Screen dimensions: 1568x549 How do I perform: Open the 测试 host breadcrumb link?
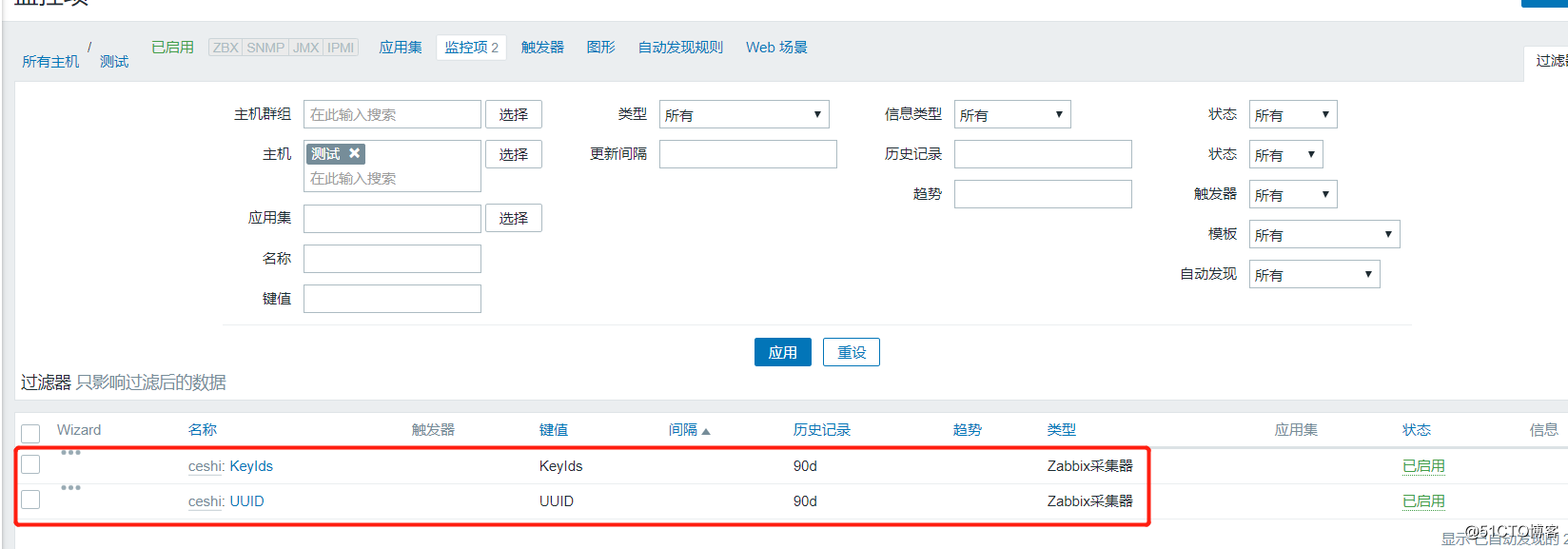[114, 61]
